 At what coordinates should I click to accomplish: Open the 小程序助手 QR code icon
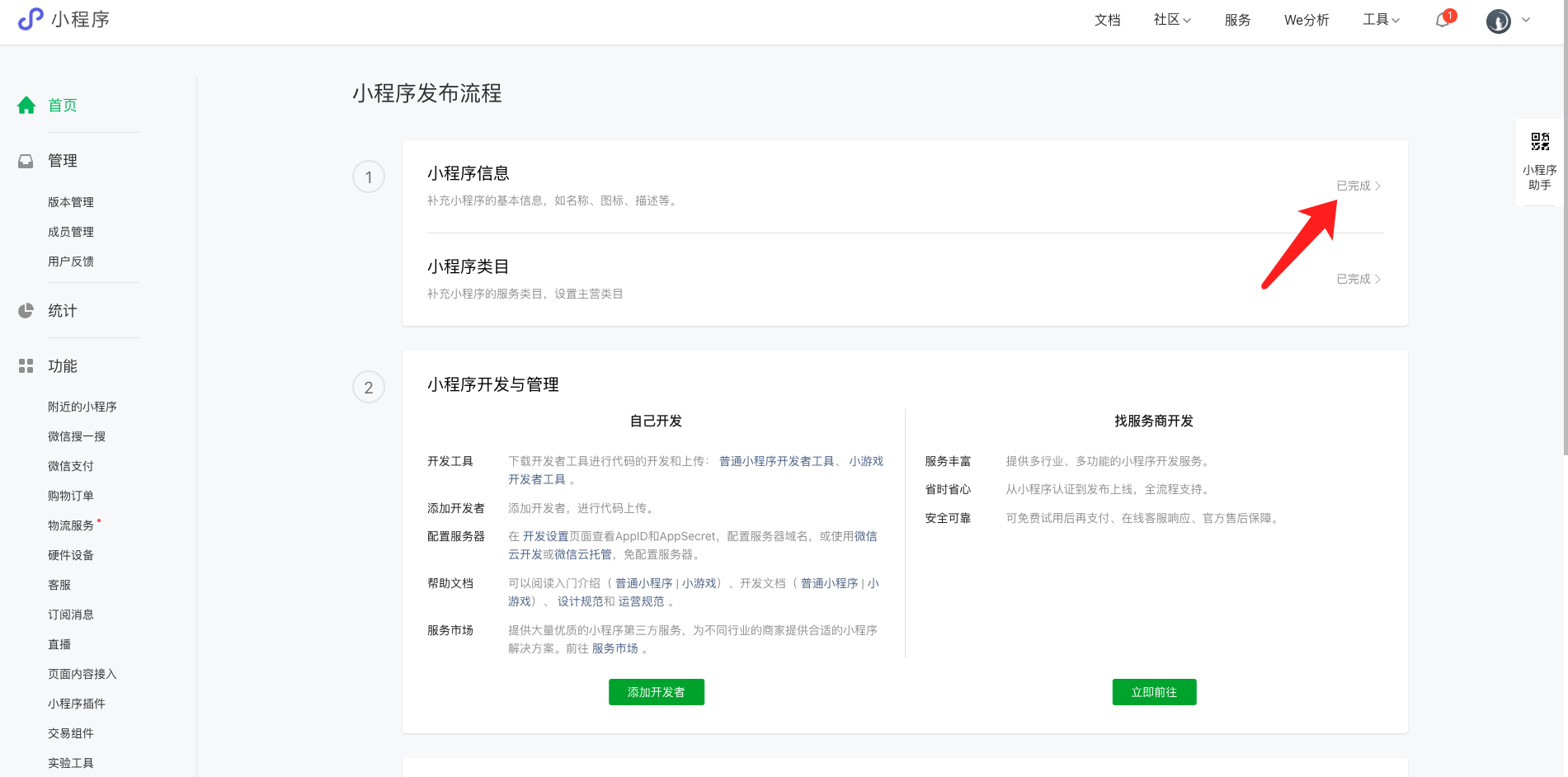(x=1540, y=142)
